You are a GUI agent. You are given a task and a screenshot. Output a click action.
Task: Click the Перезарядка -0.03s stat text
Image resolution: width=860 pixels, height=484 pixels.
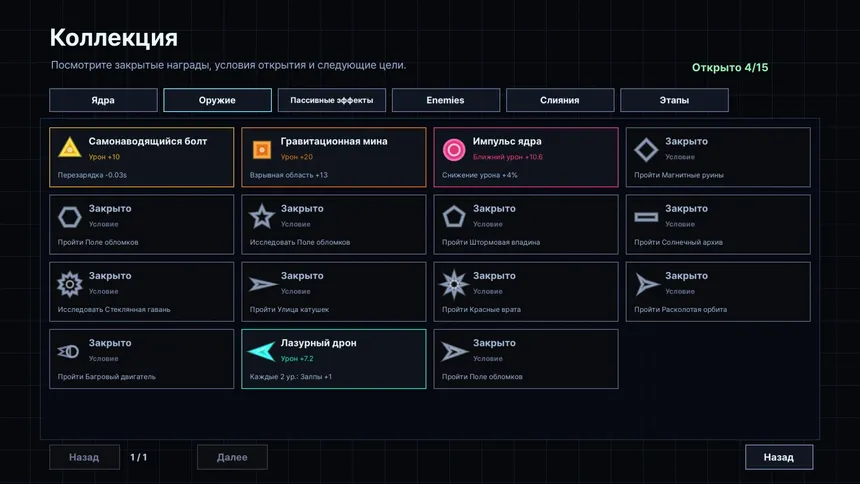click(x=92, y=175)
